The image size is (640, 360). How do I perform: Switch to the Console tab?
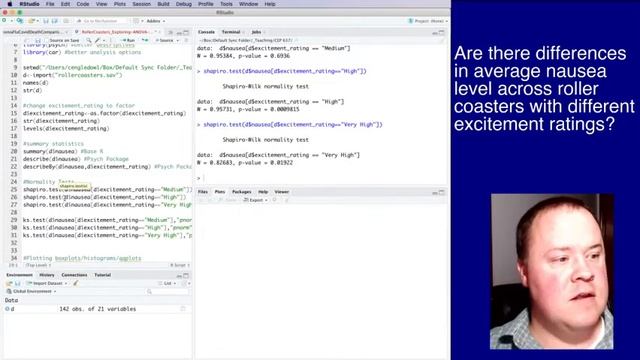[x=206, y=32]
